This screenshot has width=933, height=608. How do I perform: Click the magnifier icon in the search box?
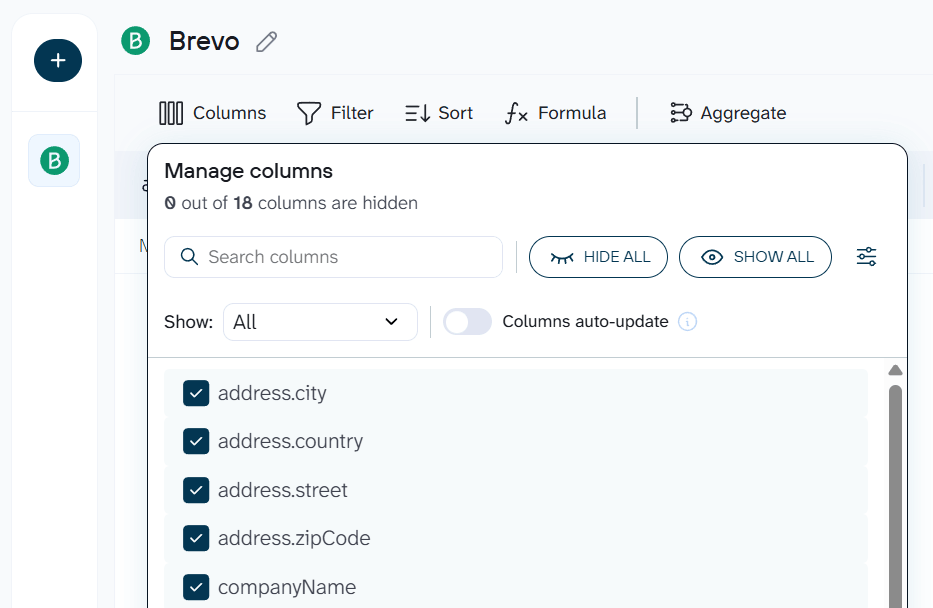pos(189,257)
